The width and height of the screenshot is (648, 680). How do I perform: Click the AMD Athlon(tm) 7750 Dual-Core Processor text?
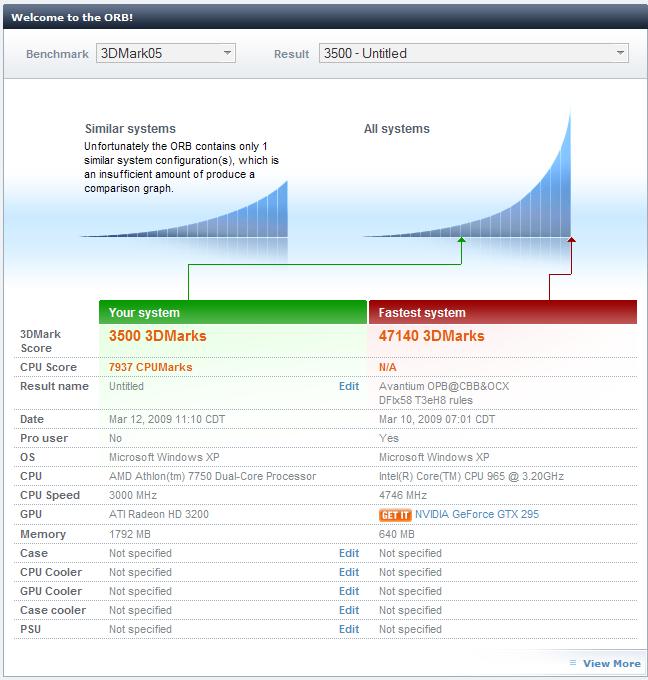tap(213, 476)
